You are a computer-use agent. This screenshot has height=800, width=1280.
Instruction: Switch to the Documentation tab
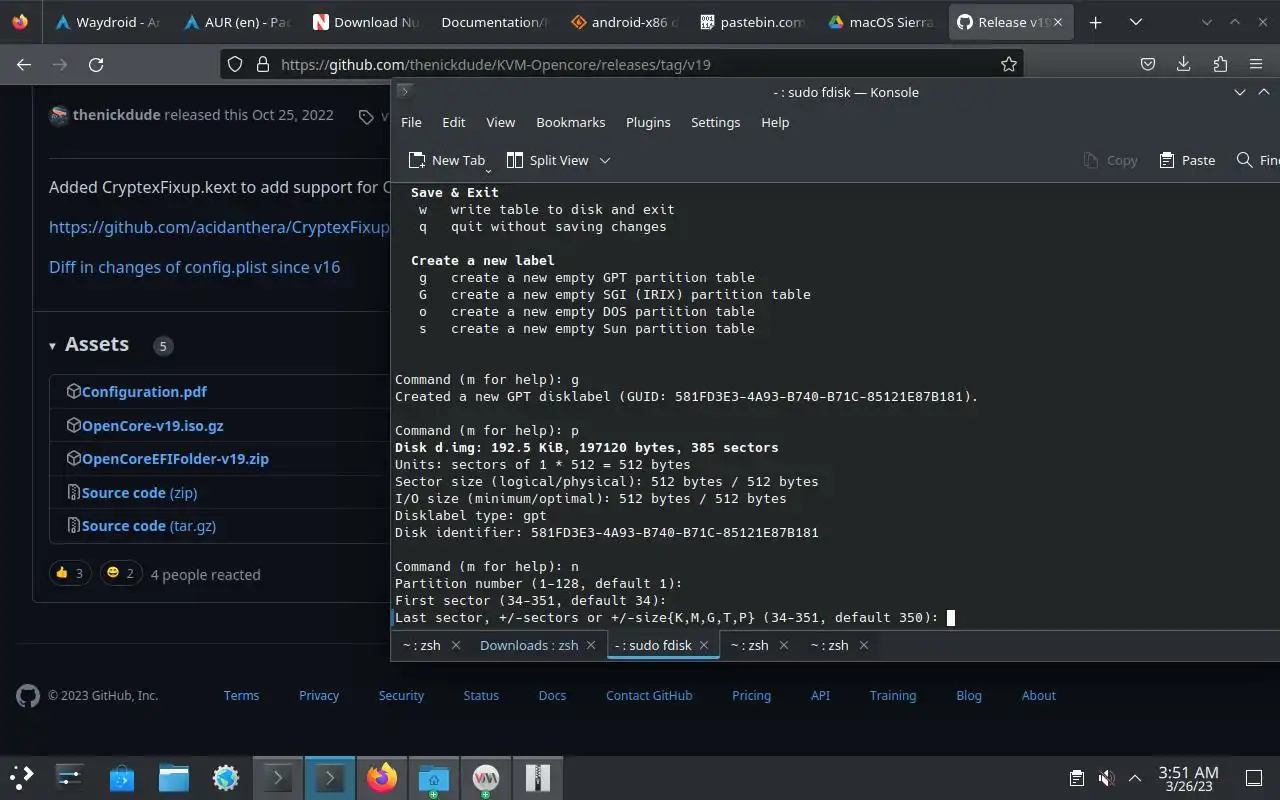[x=495, y=22]
